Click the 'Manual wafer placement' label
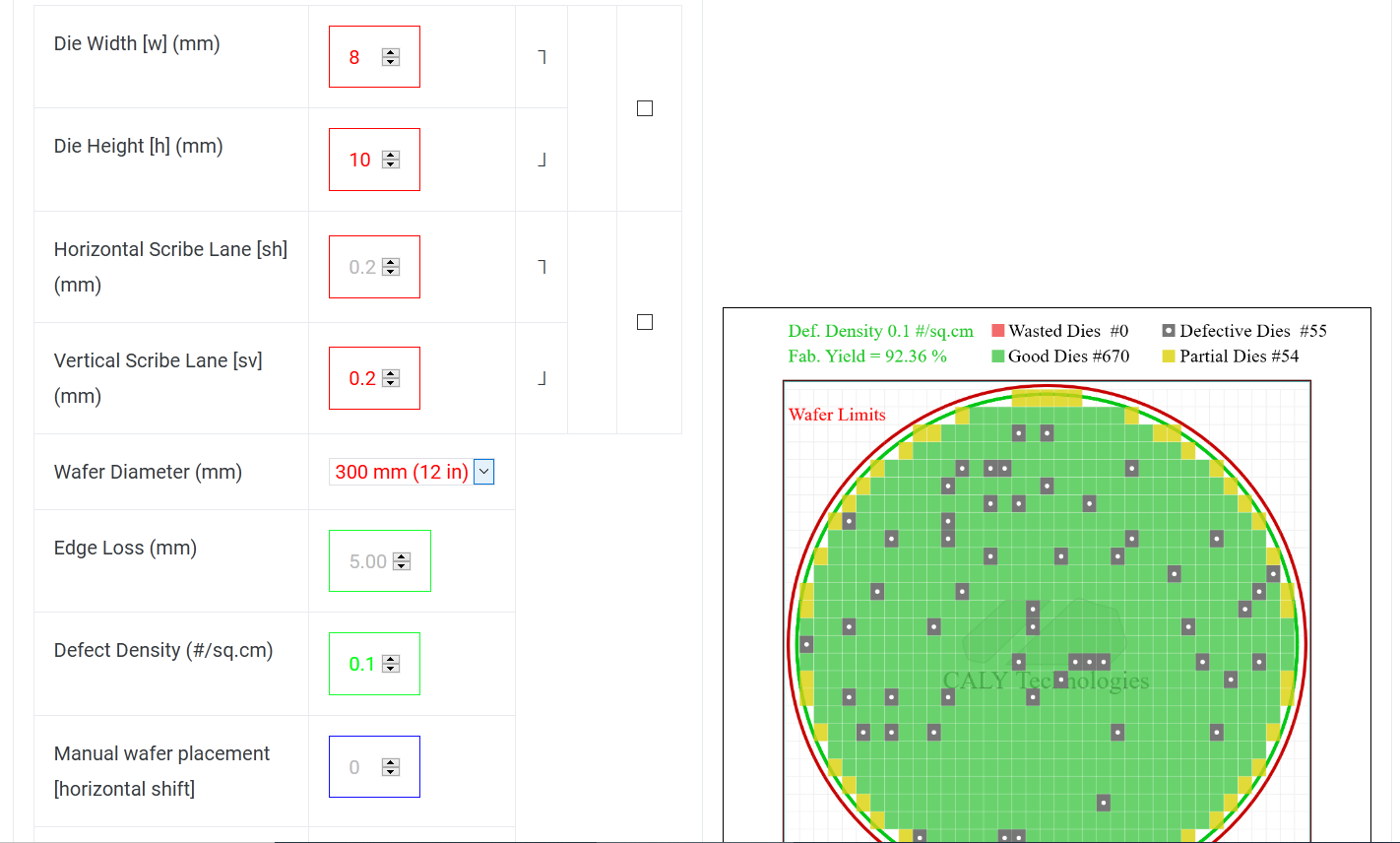1400x843 pixels. point(161,753)
